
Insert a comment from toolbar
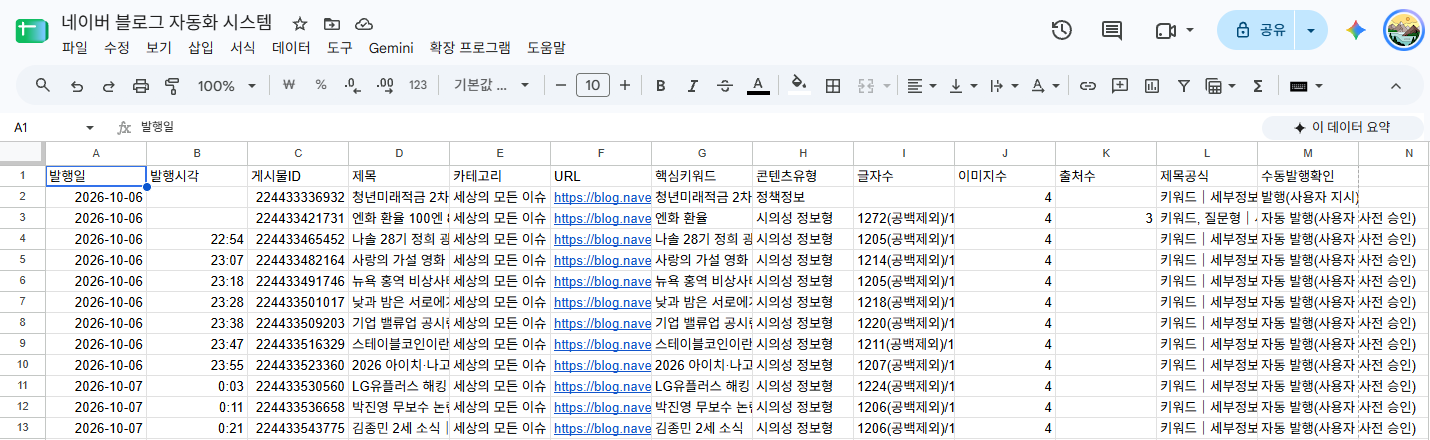pos(1120,85)
